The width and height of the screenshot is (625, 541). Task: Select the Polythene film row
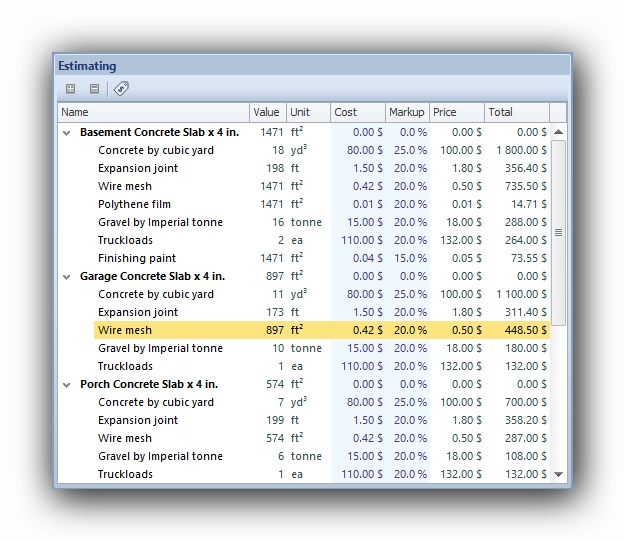point(304,204)
